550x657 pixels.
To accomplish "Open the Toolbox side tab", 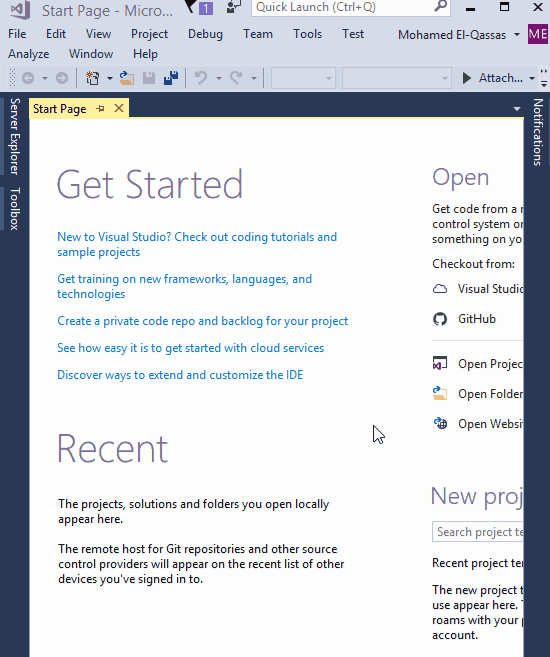I will [14, 209].
